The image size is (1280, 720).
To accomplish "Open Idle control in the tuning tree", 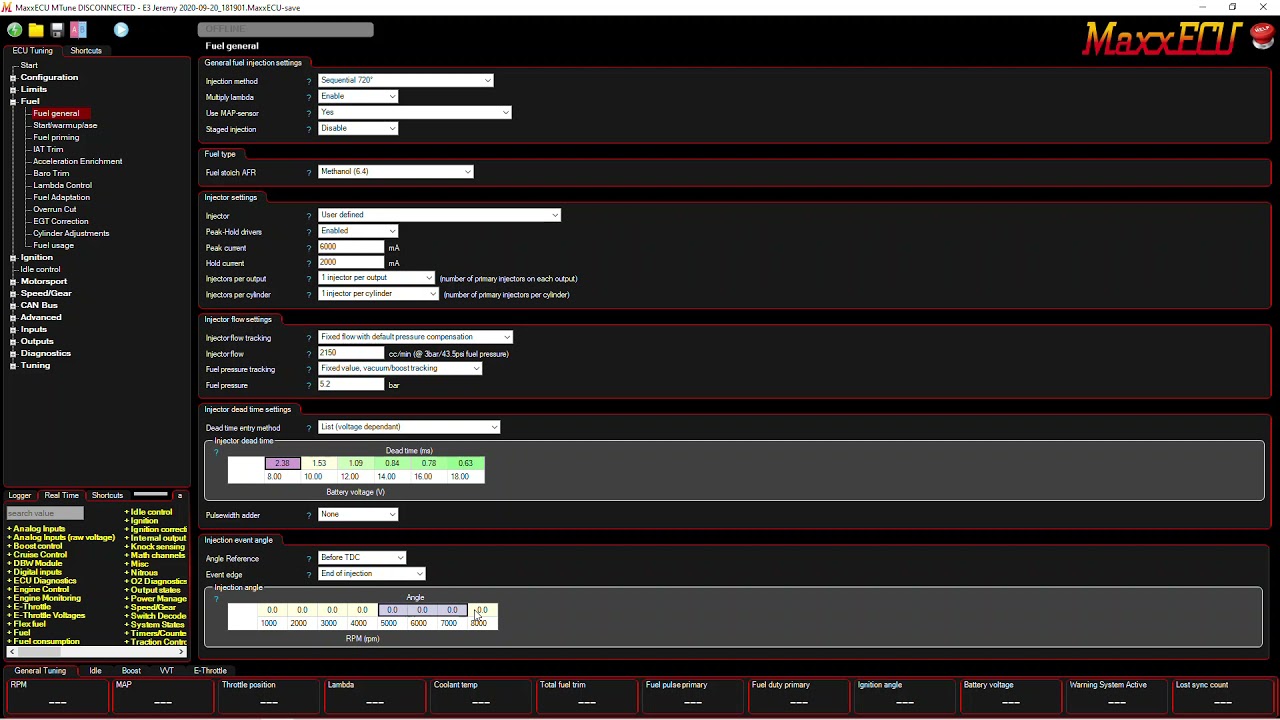I will coord(40,270).
